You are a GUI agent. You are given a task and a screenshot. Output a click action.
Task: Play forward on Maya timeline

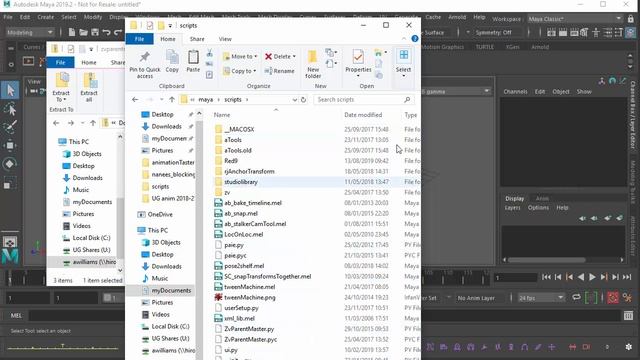592,277
